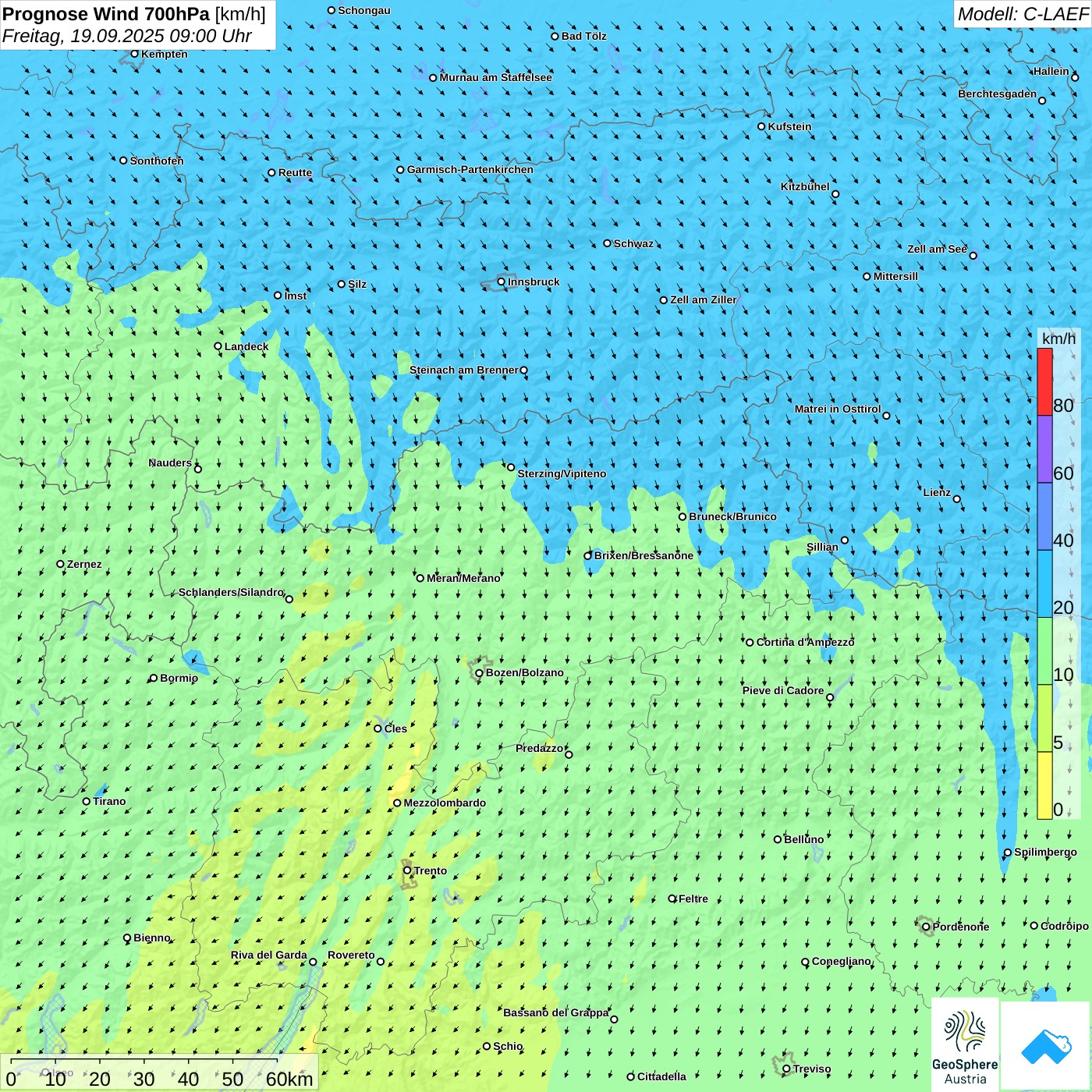Screen dimensions: 1092x1092
Task: Click the Cles label
Action: tap(395, 729)
